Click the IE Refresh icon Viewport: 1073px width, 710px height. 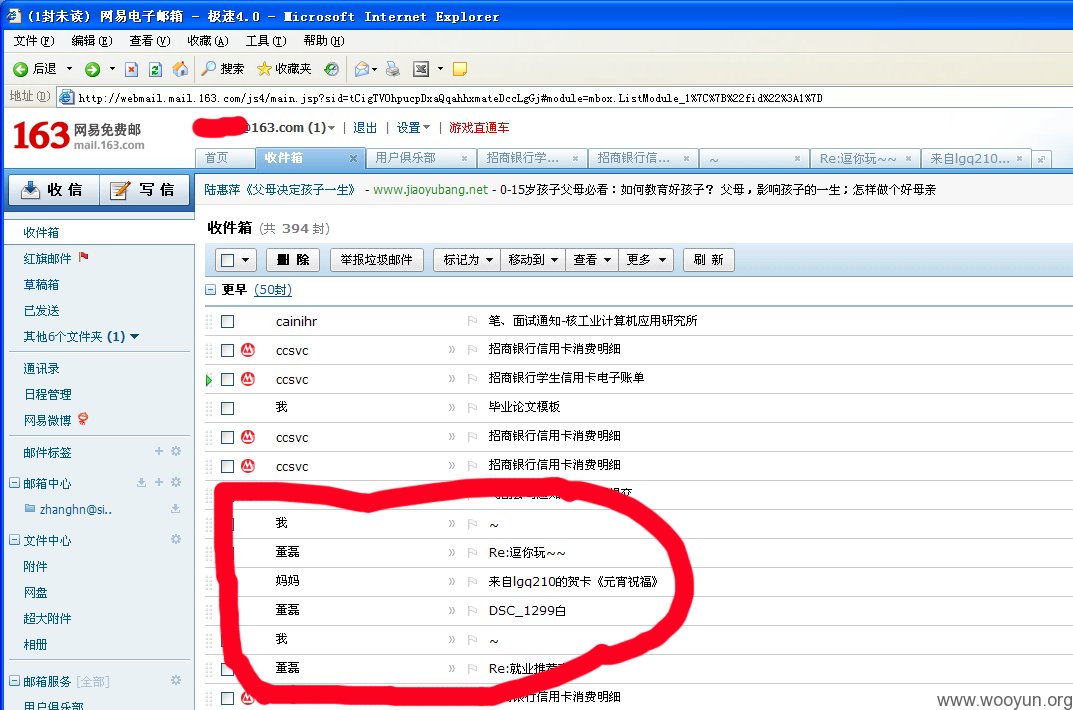[155, 69]
